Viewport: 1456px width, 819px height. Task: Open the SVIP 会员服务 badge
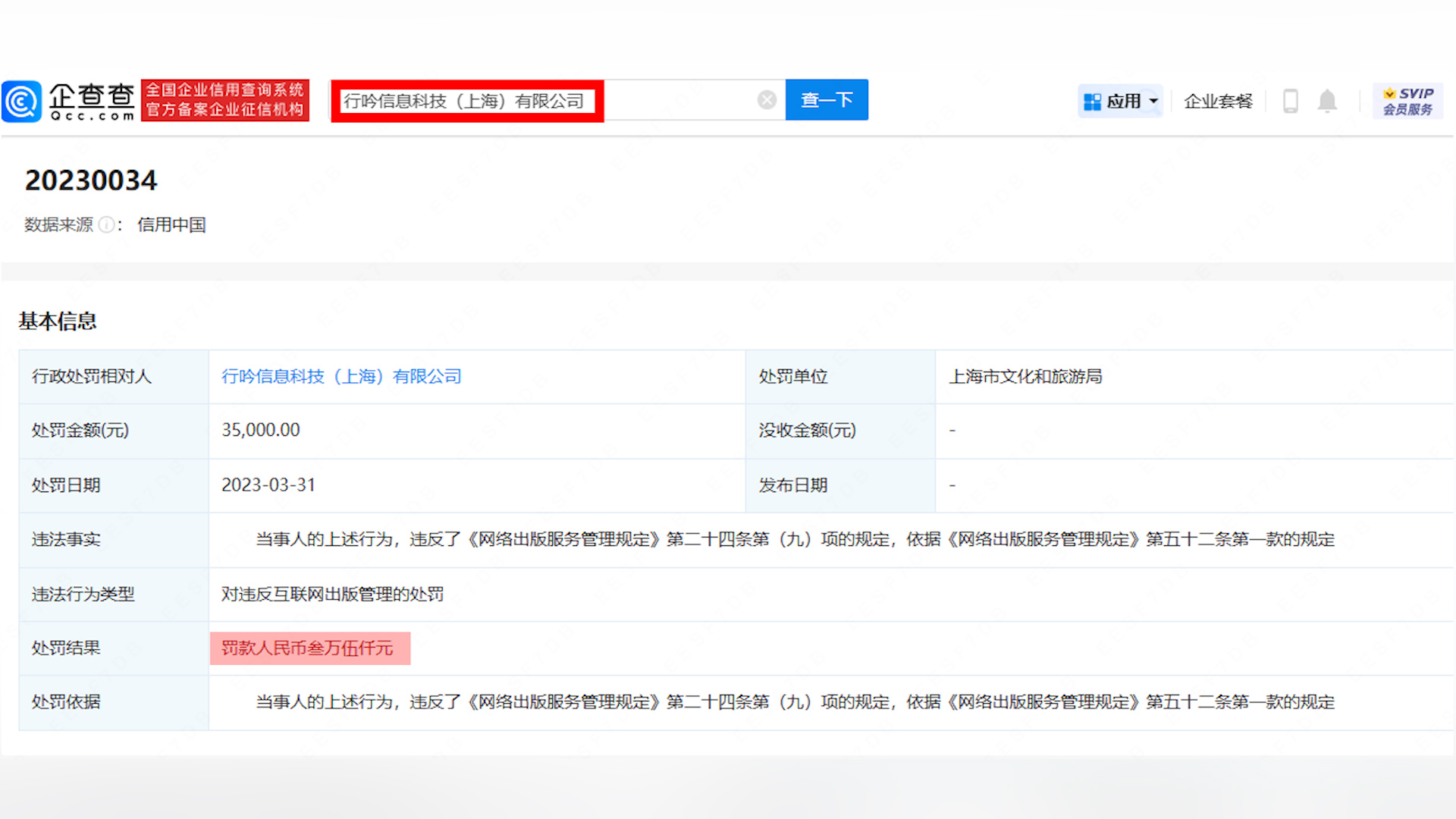pyautogui.click(x=1408, y=101)
